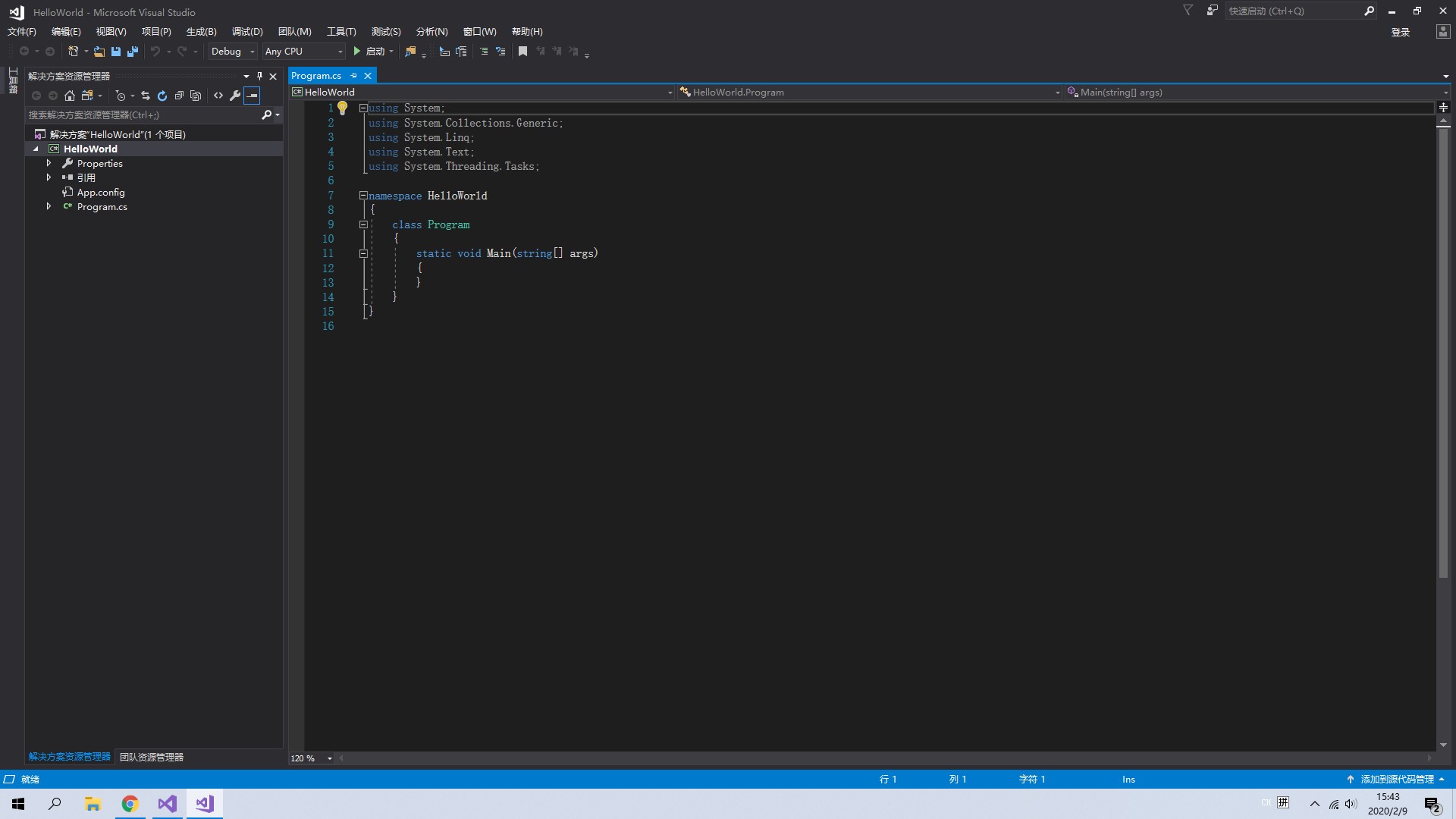This screenshot has width=1456, height=819.
Task: Click the lightbulb quick actions icon
Action: (x=343, y=108)
